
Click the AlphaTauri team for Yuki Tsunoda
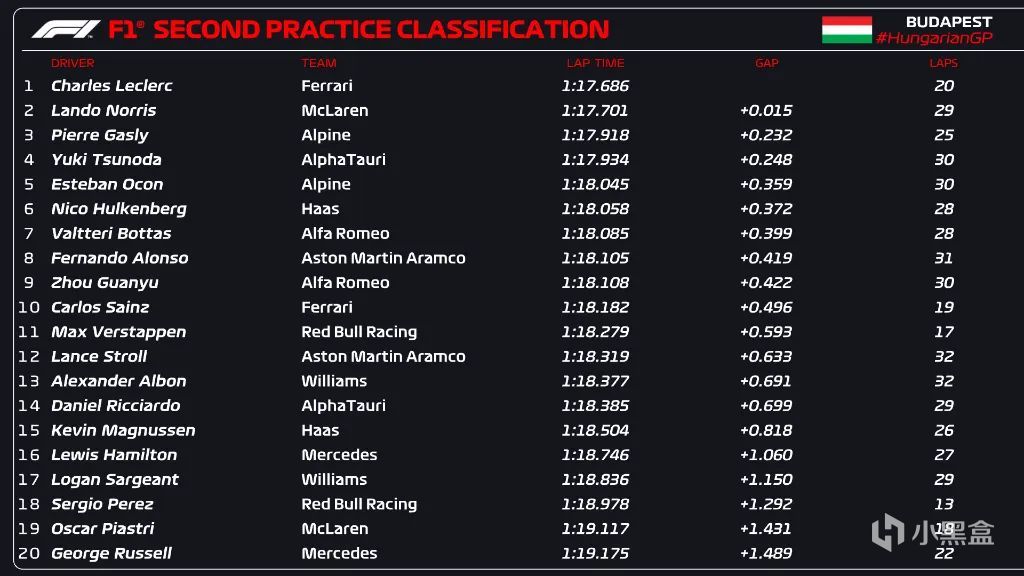point(344,159)
